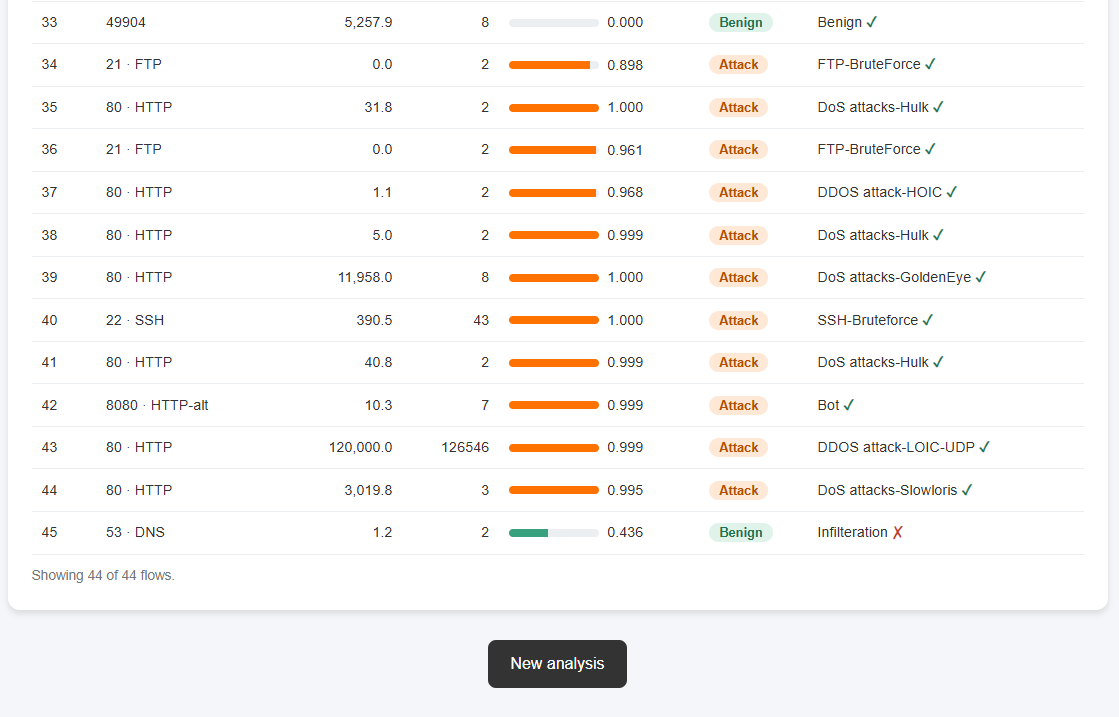
Task: Click the "22 · SSH" port cell
Action: click(135, 320)
